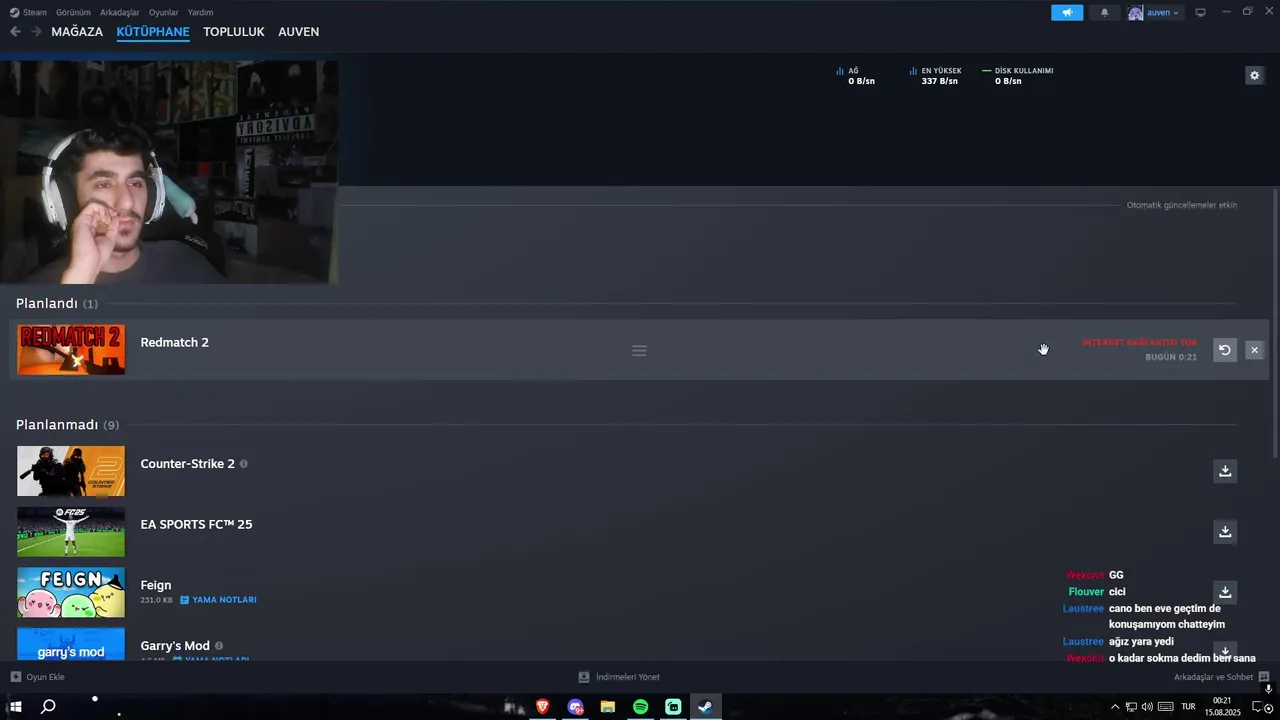Open İndirmeleri Yönet downloads manager

point(619,677)
